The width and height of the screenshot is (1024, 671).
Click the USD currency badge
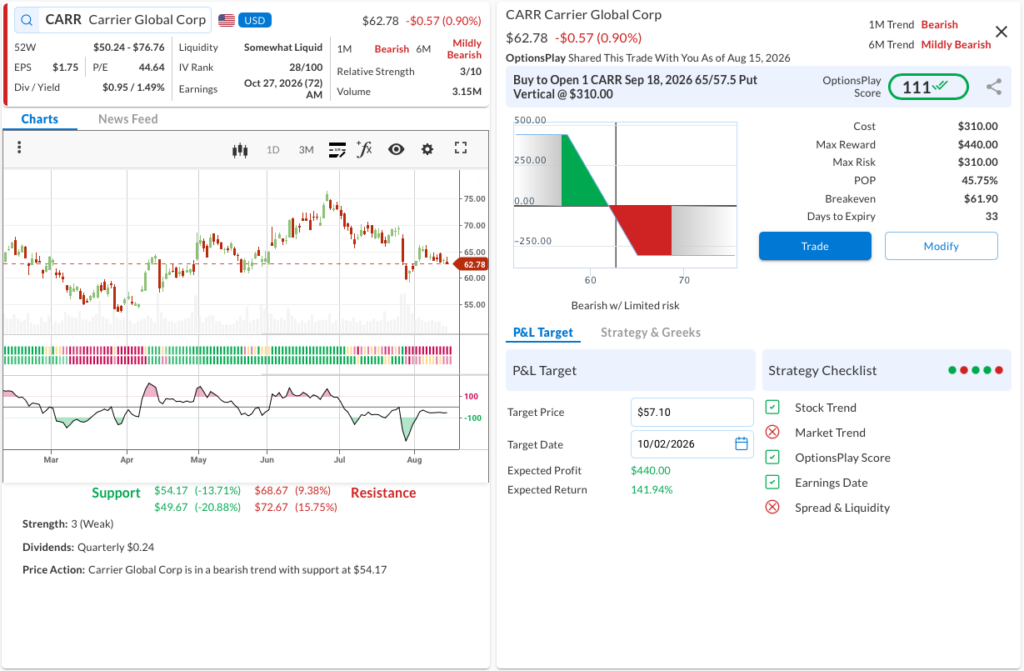point(255,20)
